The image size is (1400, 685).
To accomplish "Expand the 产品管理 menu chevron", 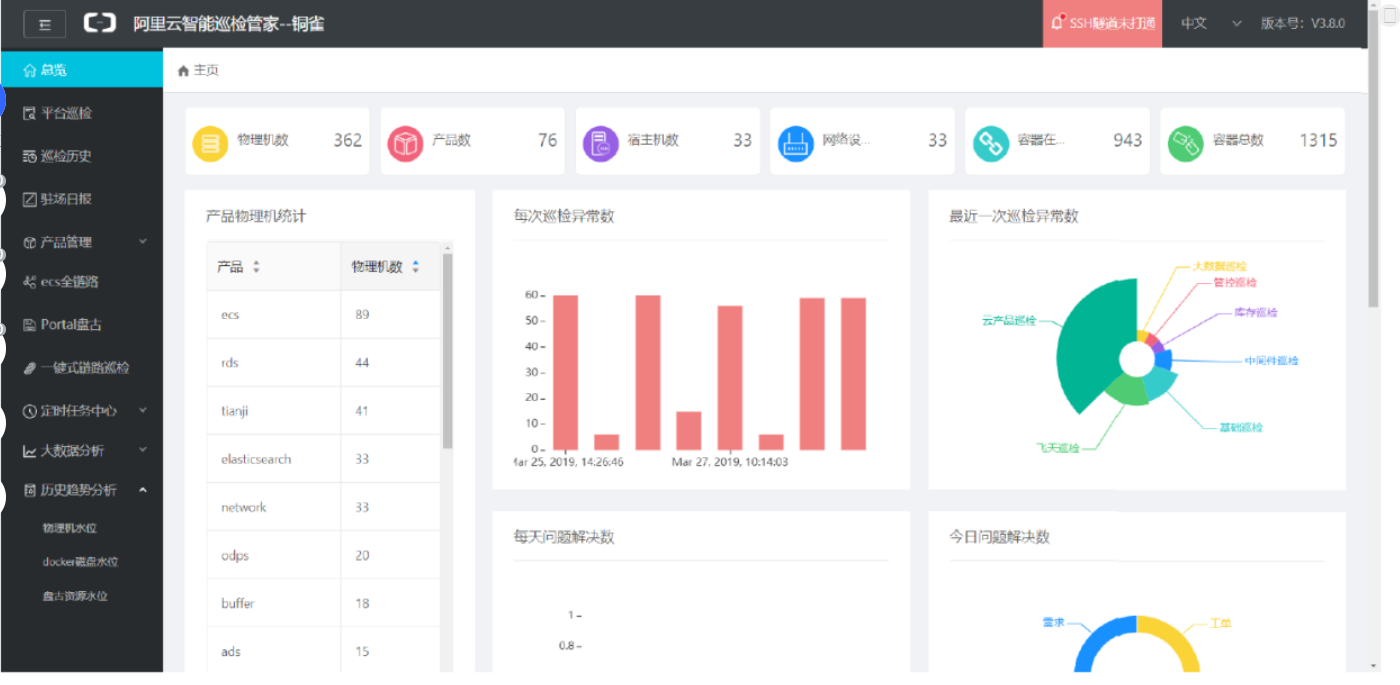I will (143, 241).
